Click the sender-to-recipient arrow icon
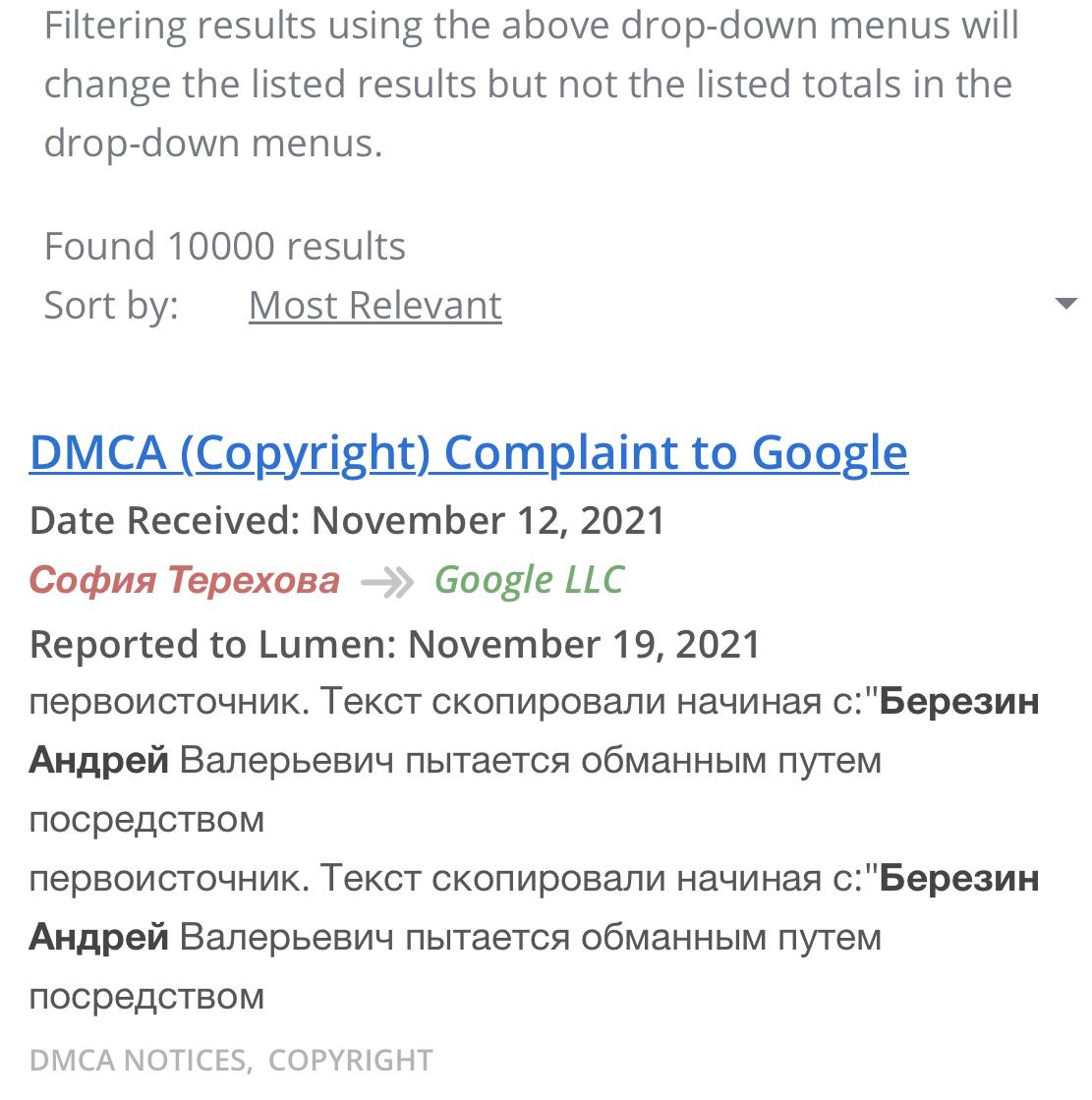 387,582
